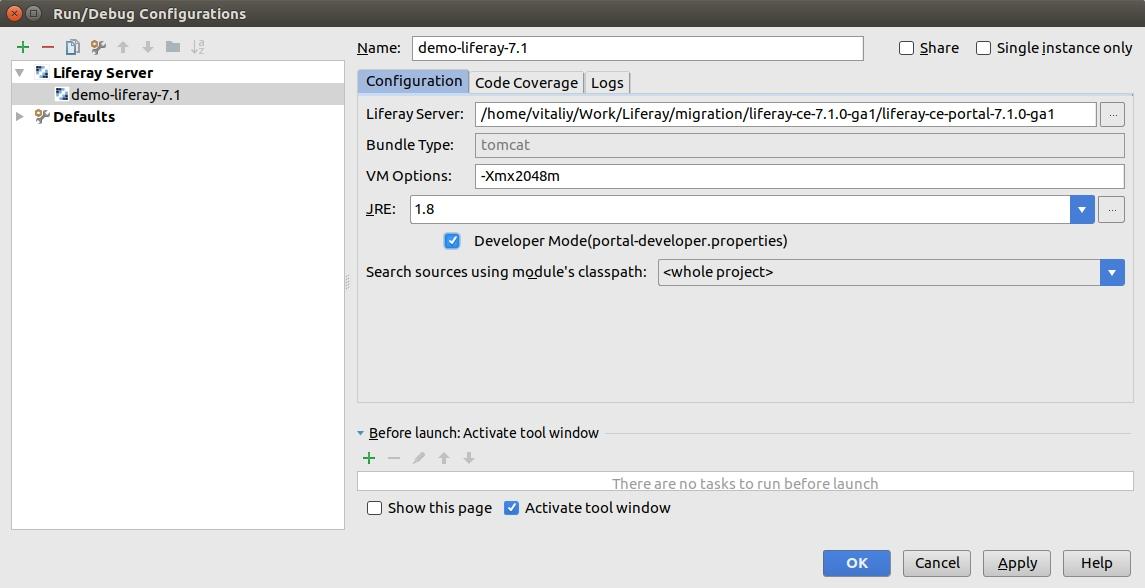Click the Name input field
This screenshot has width=1145, height=588.
pos(637,48)
